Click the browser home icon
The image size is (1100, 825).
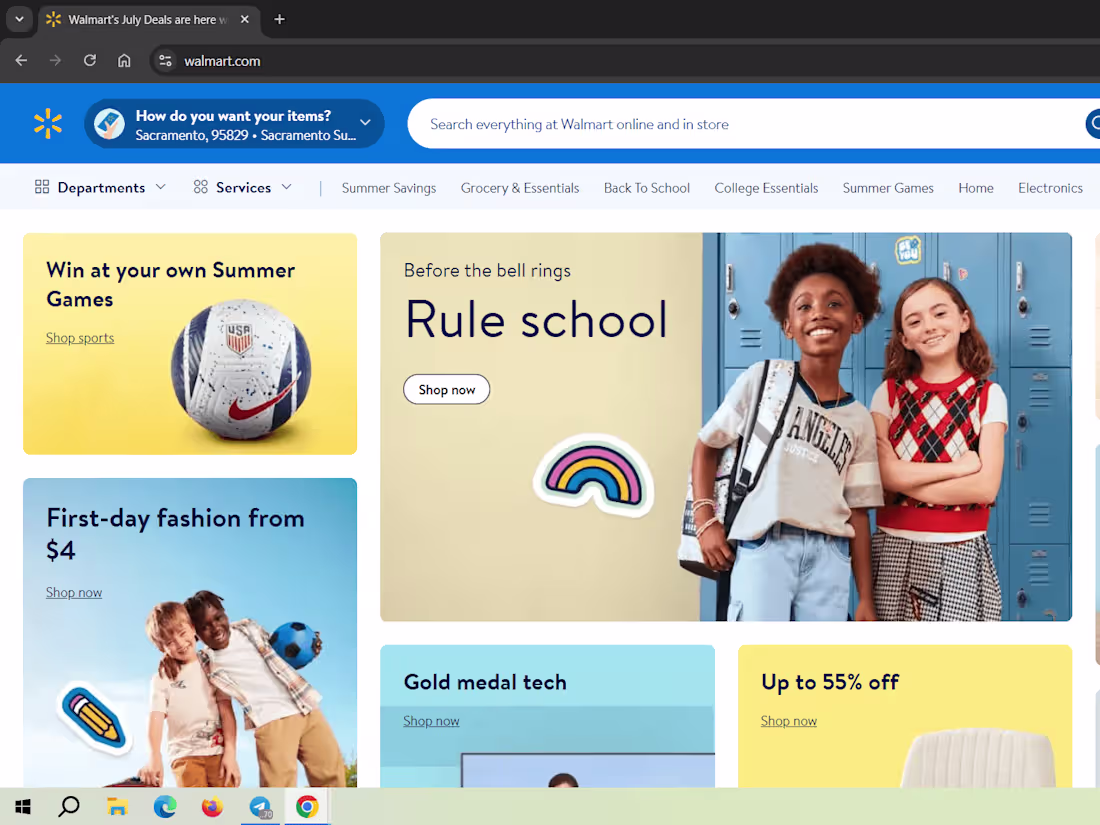pos(124,60)
